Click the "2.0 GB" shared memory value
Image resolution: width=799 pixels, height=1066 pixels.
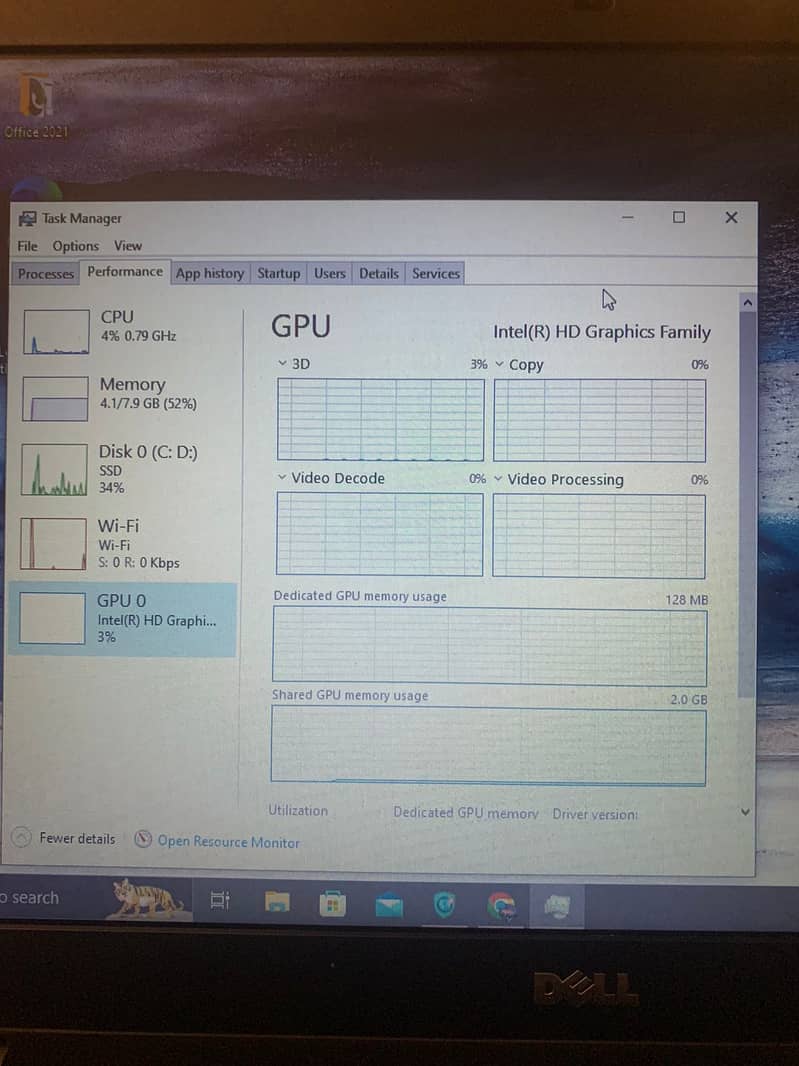(689, 699)
